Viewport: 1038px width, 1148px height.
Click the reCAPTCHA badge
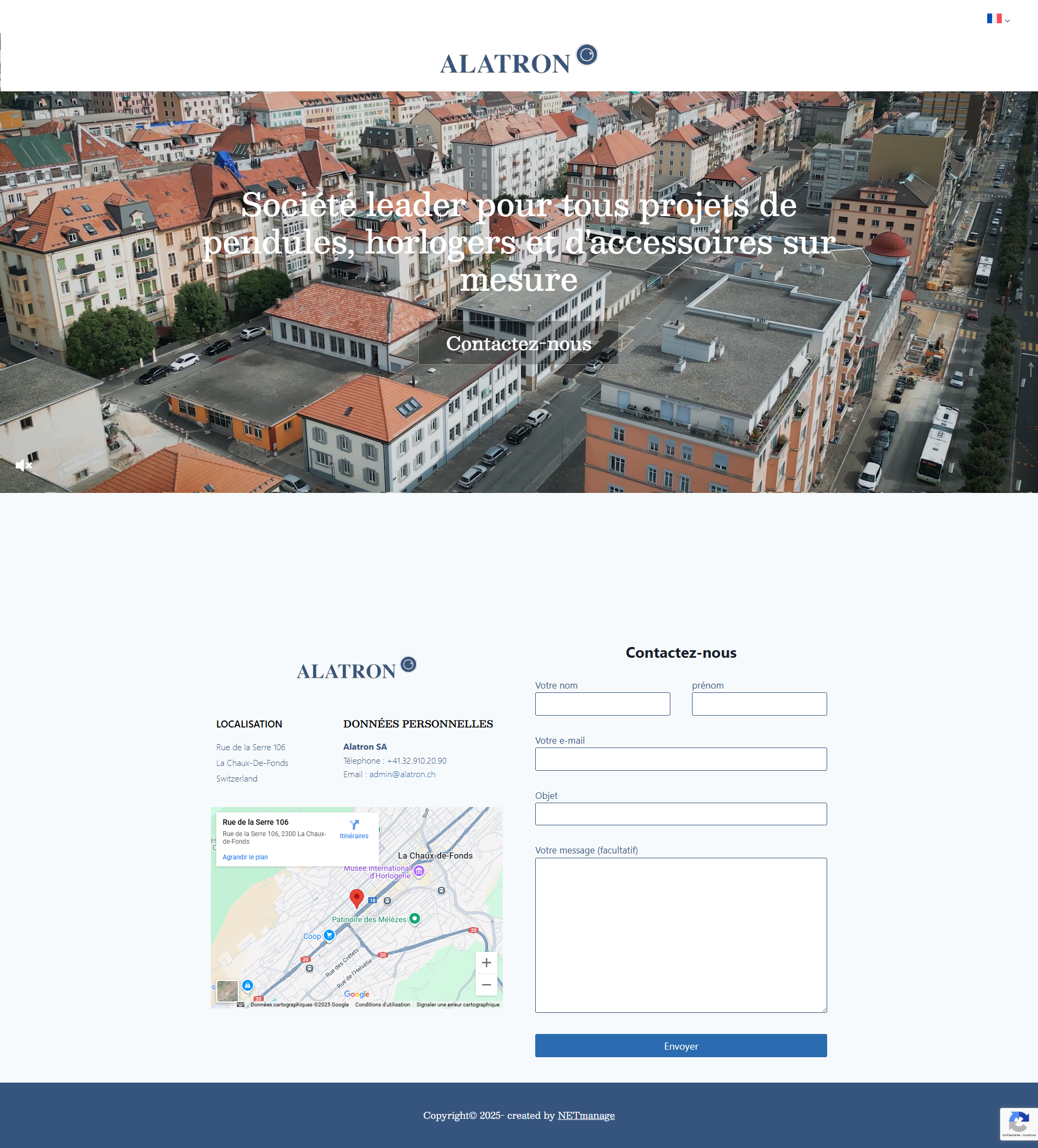click(x=1019, y=1124)
